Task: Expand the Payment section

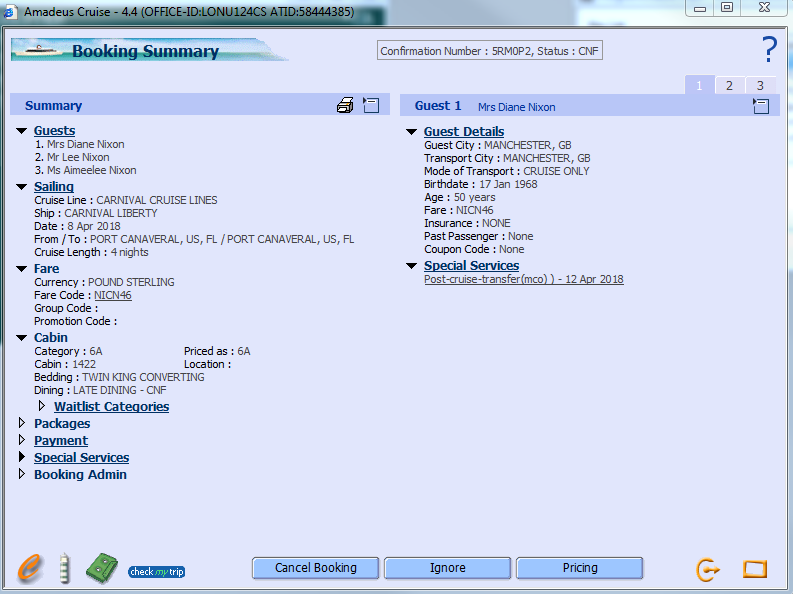Action: click(x=22, y=440)
